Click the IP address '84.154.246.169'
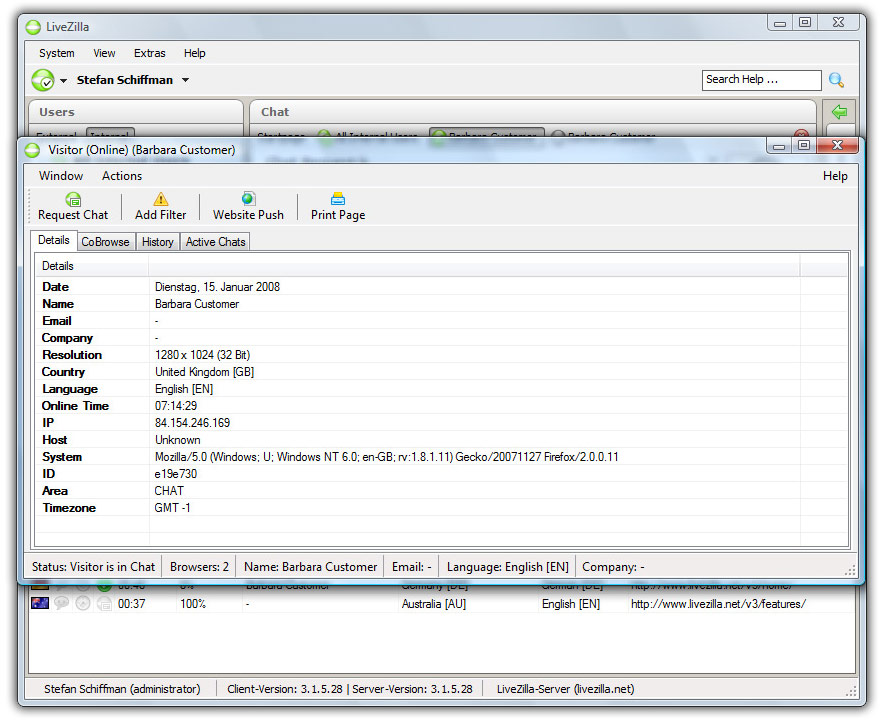Image resolution: width=883 pixels, height=720 pixels. pyautogui.click(x=193, y=422)
